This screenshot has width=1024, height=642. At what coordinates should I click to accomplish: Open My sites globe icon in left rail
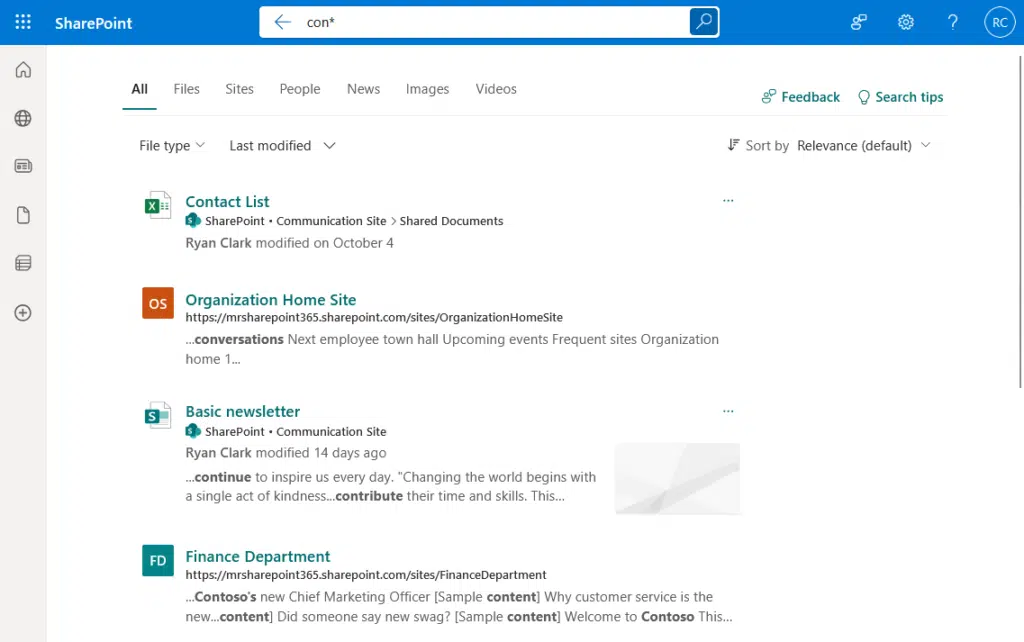pyautogui.click(x=23, y=118)
